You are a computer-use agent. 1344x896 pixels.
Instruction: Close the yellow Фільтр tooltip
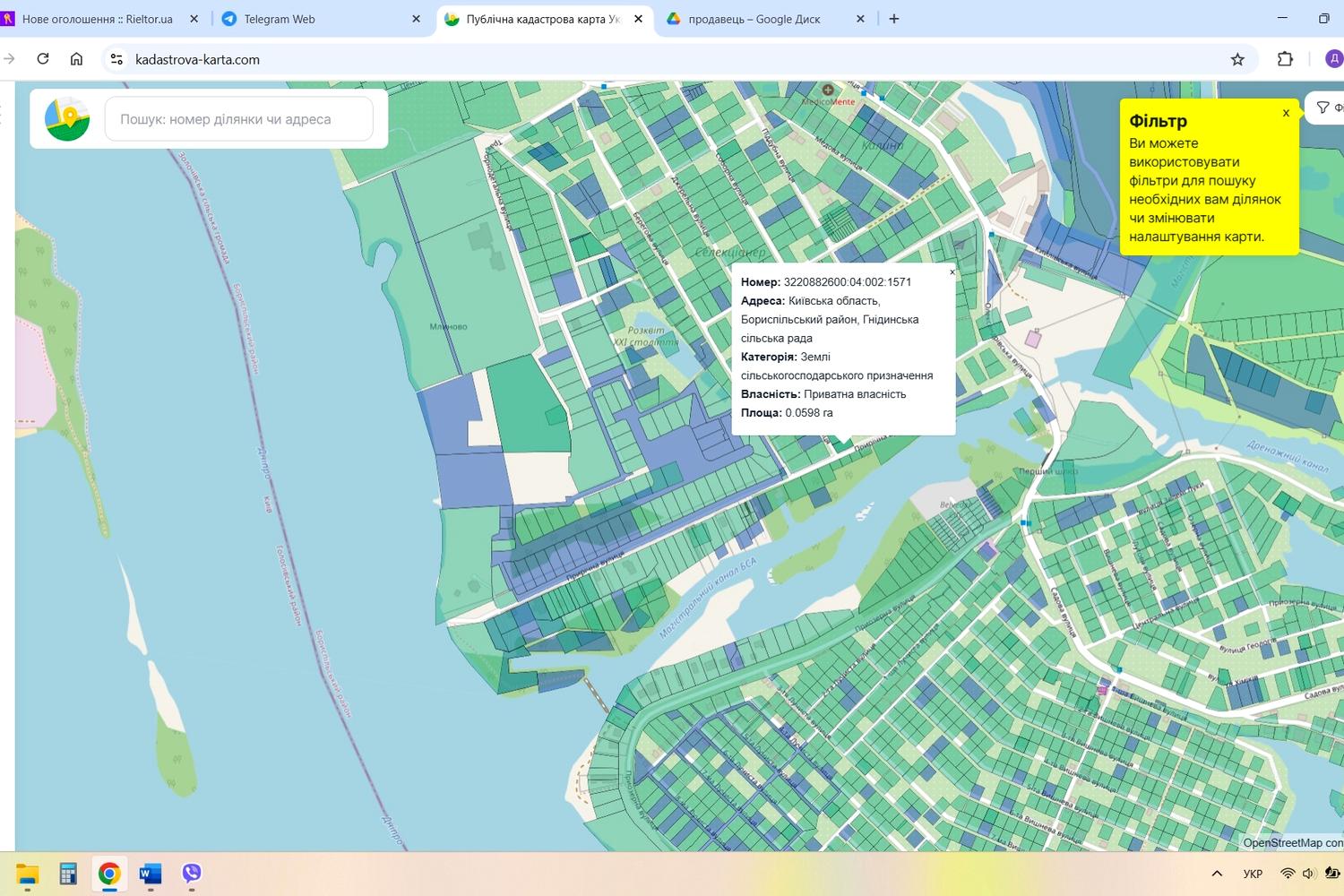pyautogui.click(x=1286, y=113)
